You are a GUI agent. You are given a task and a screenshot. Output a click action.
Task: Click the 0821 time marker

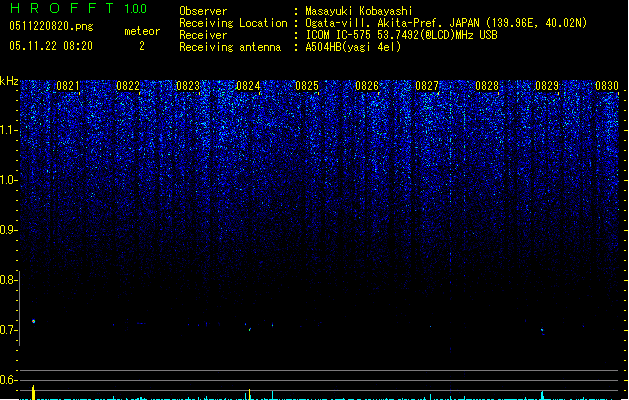click(x=68, y=86)
